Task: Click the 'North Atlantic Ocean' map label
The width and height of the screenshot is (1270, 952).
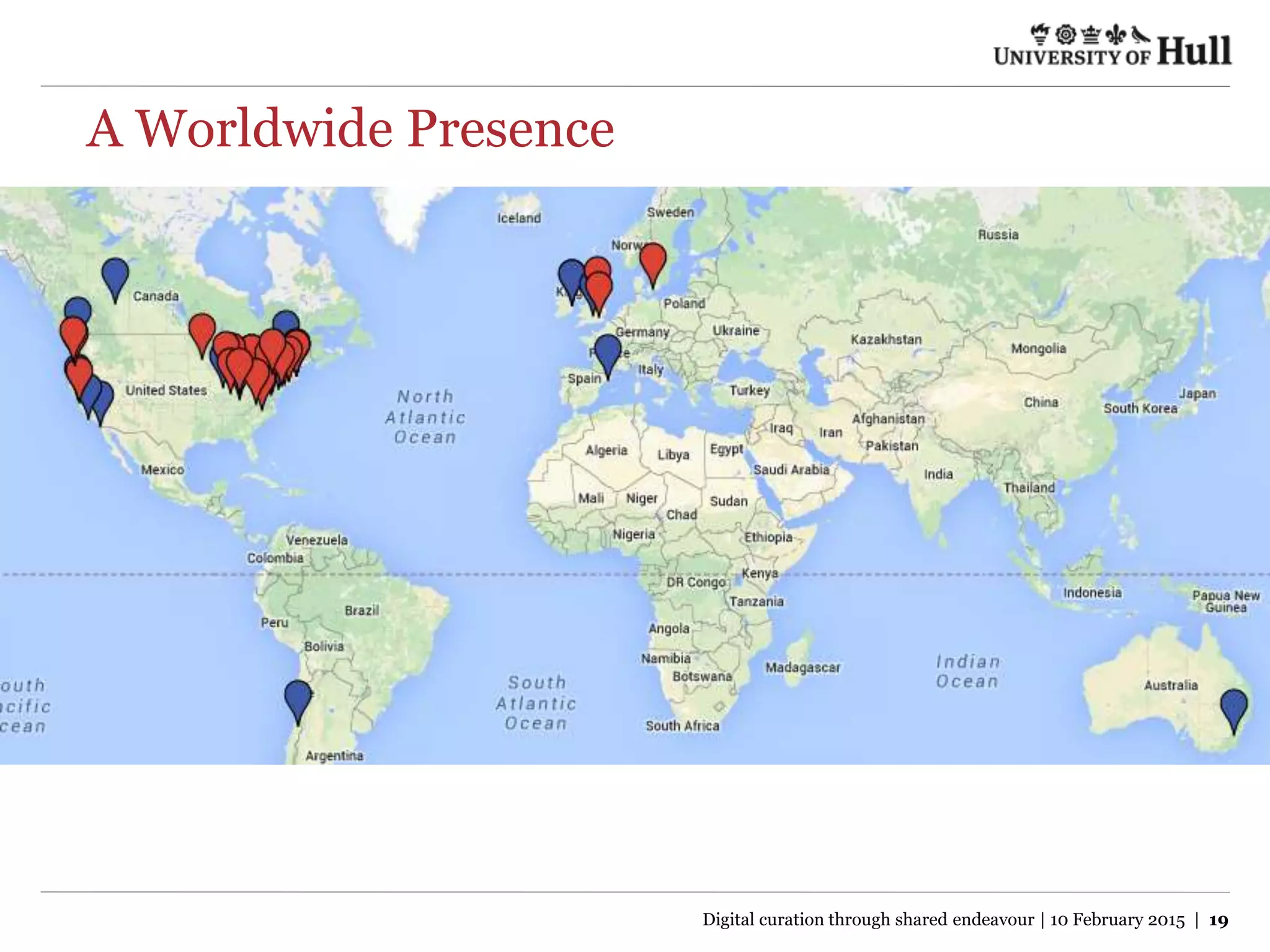Action: pos(425,416)
